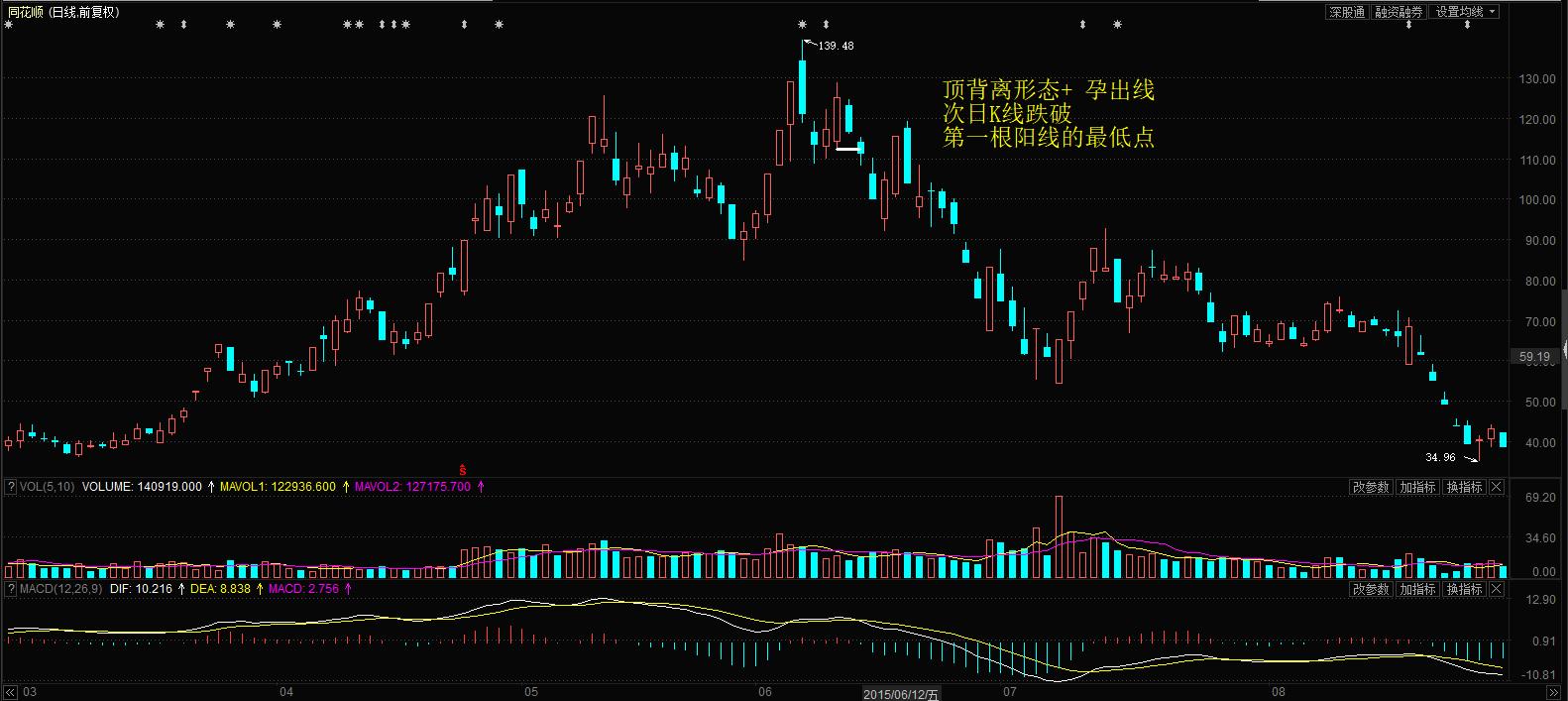Click the 08 month label on time axis
This screenshot has height=701, width=1568.
coord(1278,692)
